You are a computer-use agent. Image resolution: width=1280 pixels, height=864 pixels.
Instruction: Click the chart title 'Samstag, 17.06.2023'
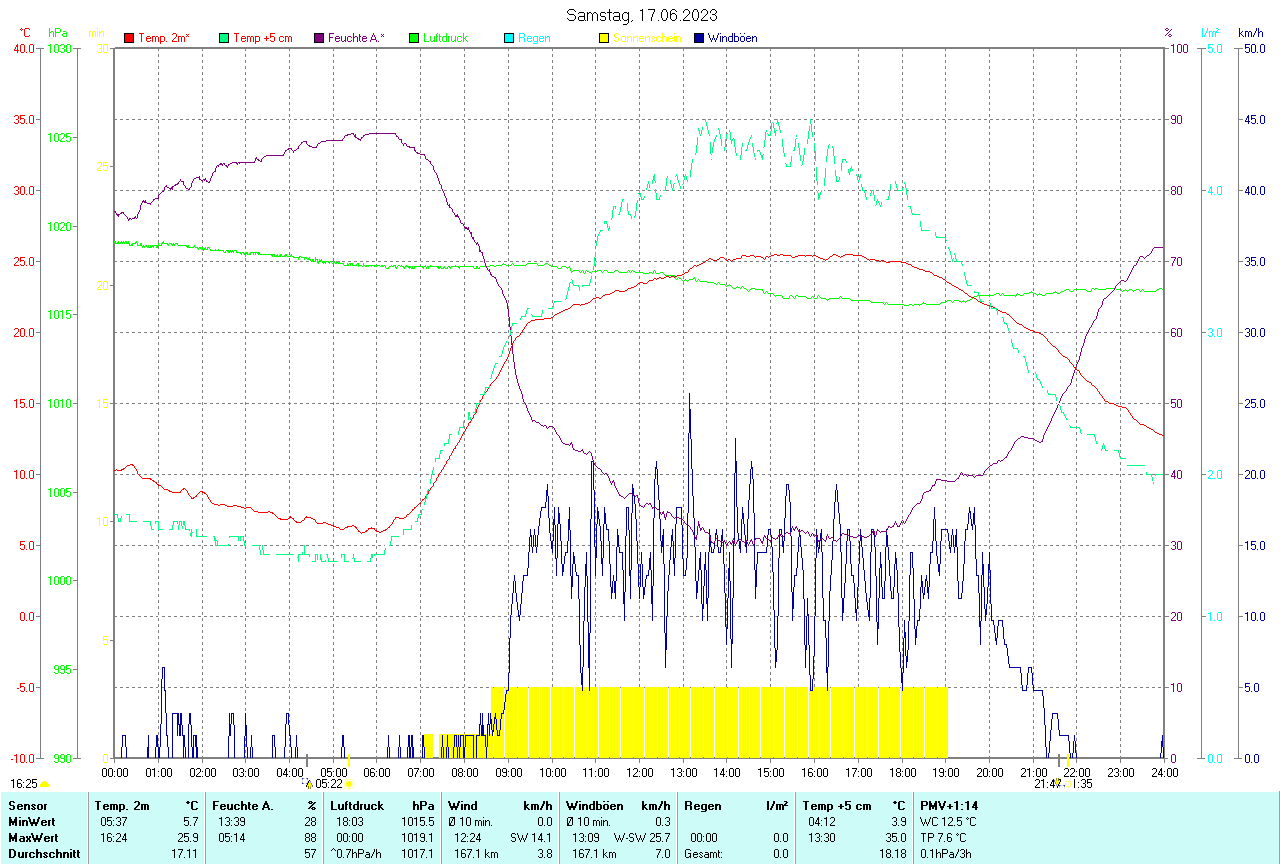pos(641,14)
